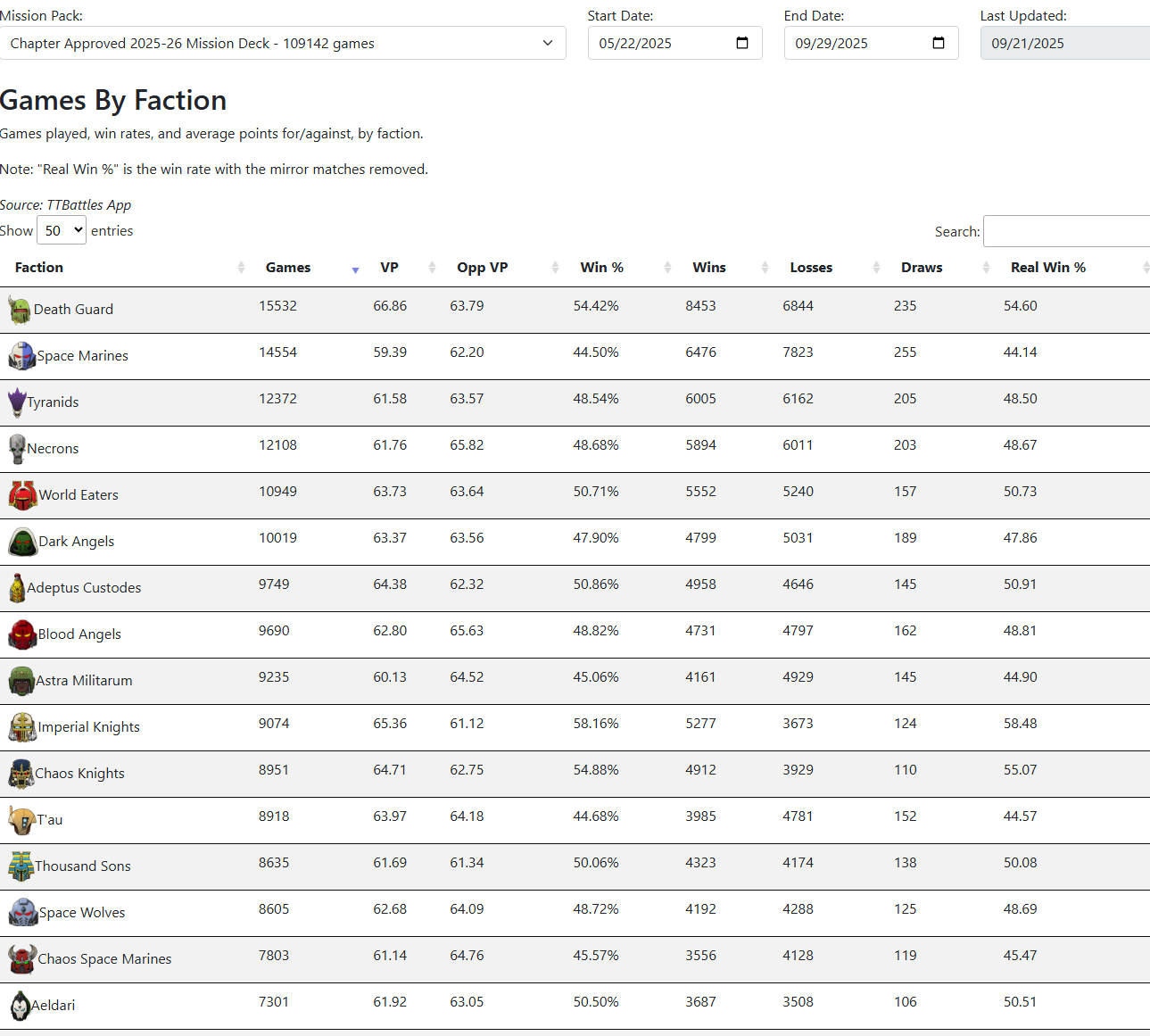The width and height of the screenshot is (1150, 1036).
Task: Click the Imperial Knights faction icon
Action: (22, 727)
